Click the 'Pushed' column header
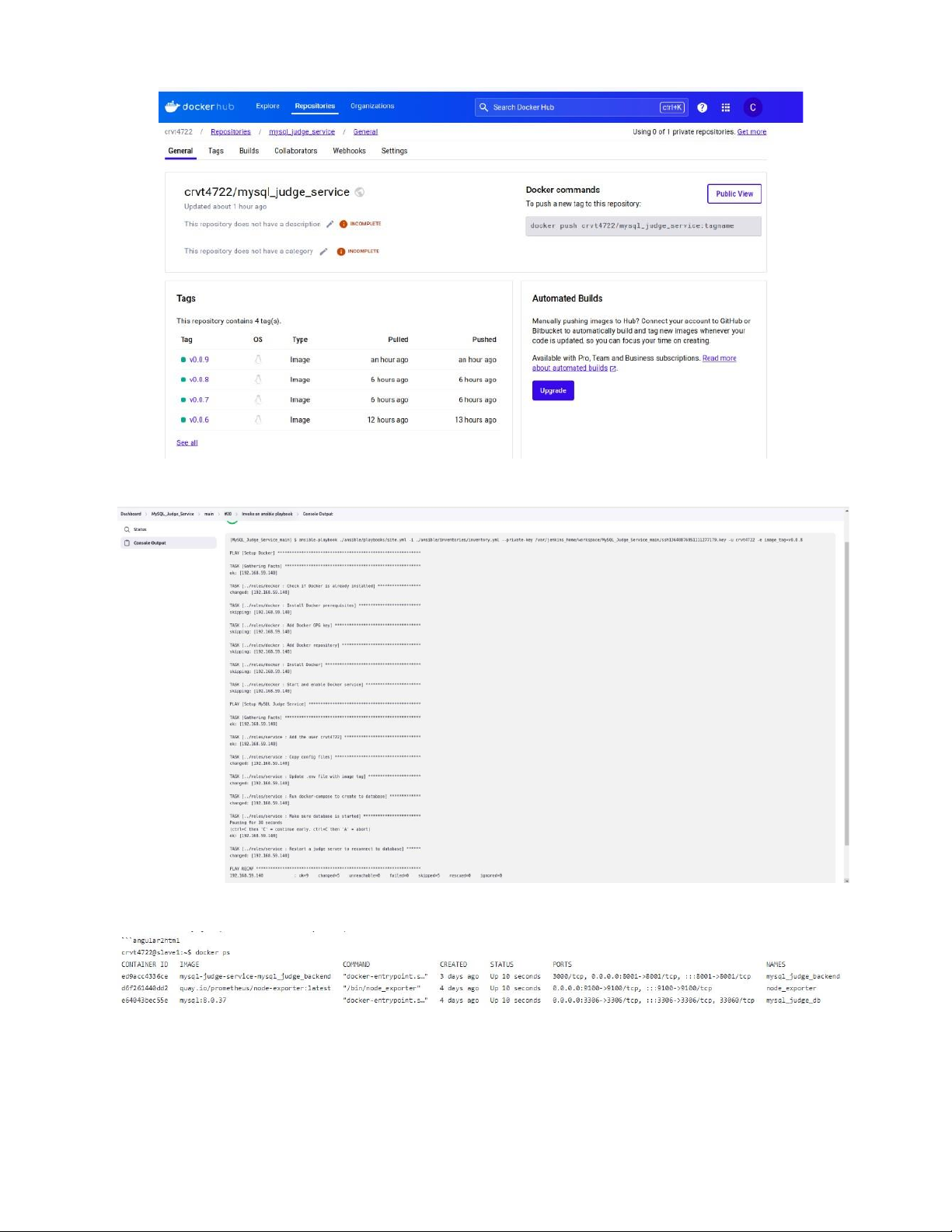Screen dimensions: 952x1232 484,340
